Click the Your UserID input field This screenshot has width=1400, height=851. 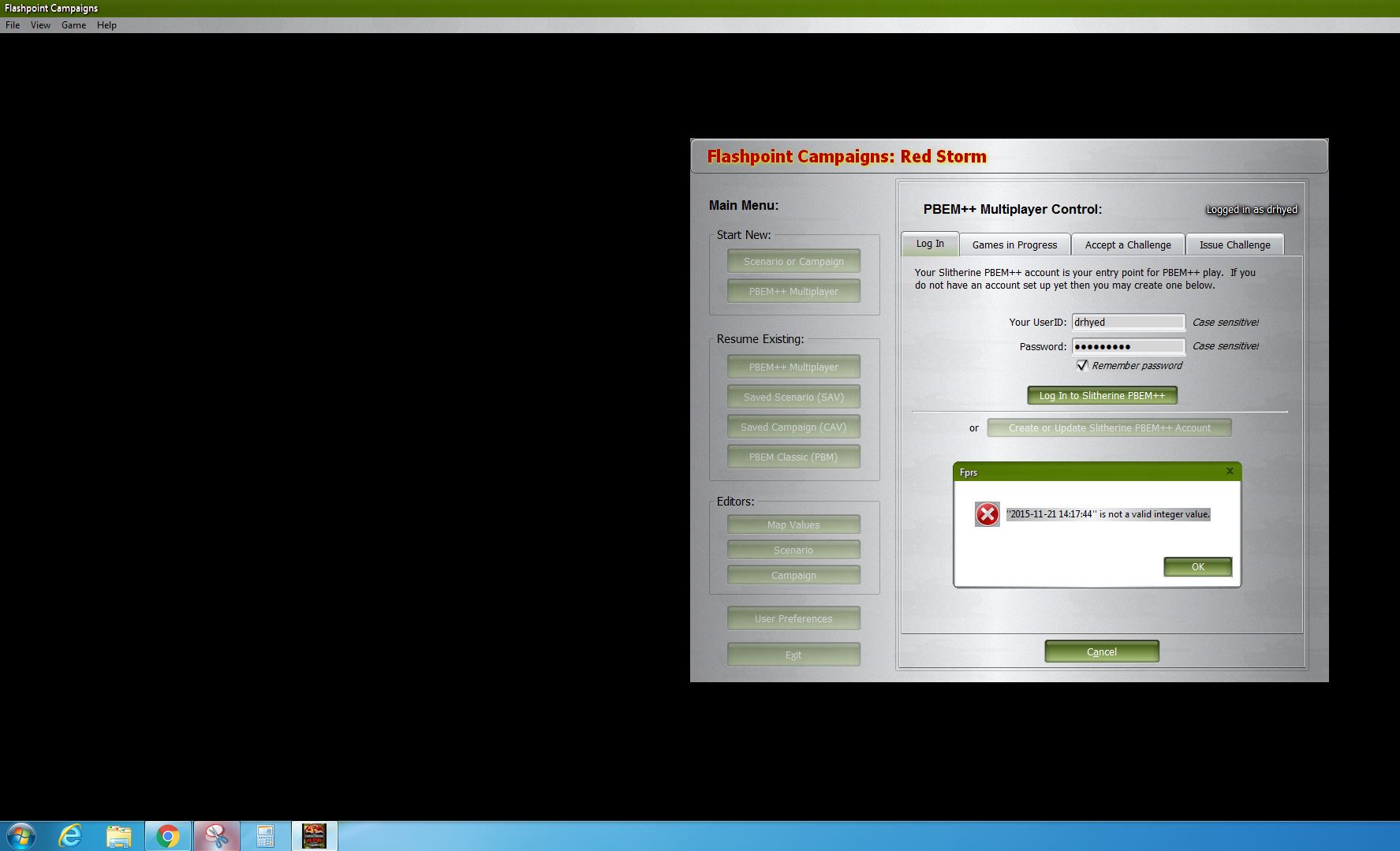pos(1128,322)
